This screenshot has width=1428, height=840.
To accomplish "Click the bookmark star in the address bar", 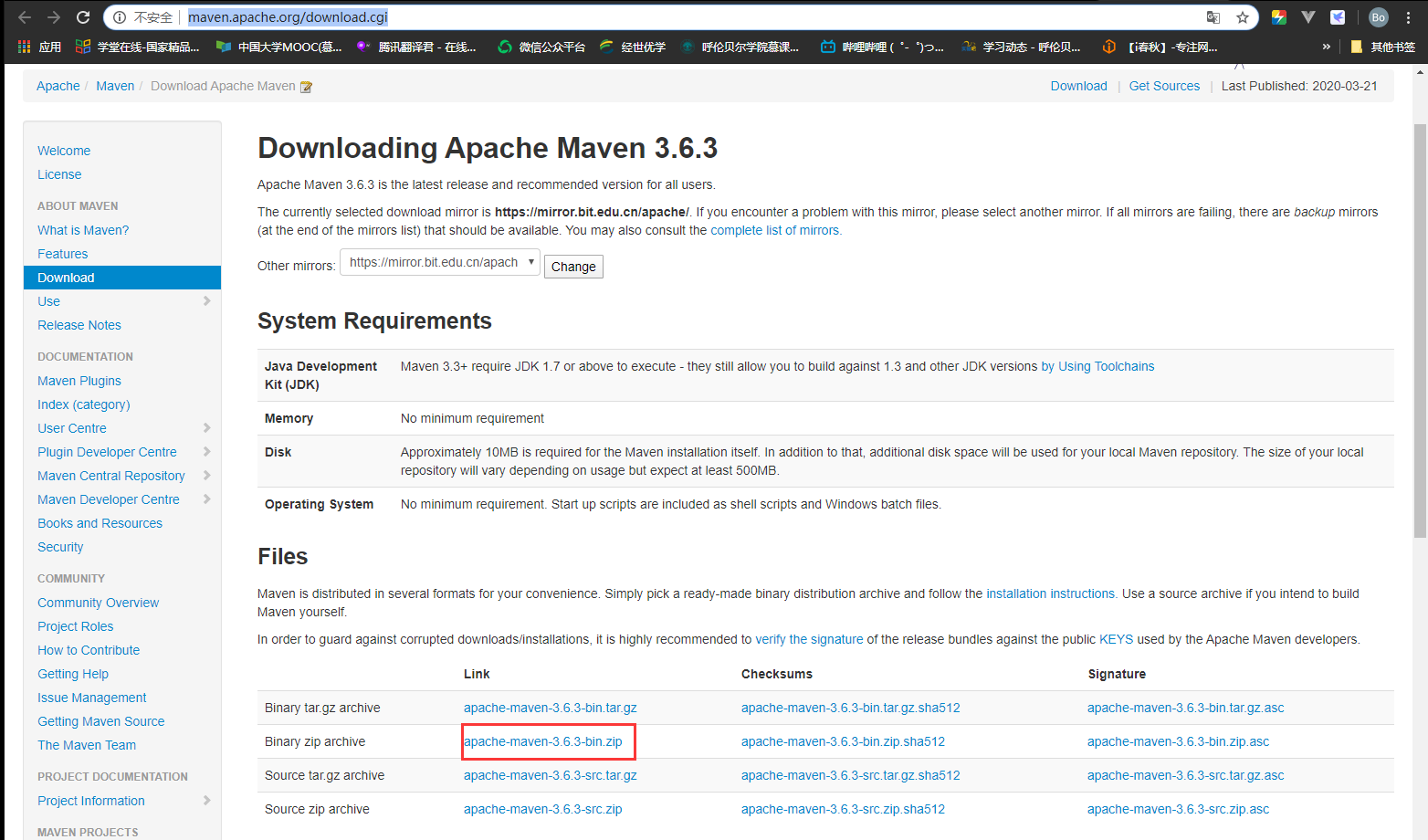I will (x=1242, y=16).
